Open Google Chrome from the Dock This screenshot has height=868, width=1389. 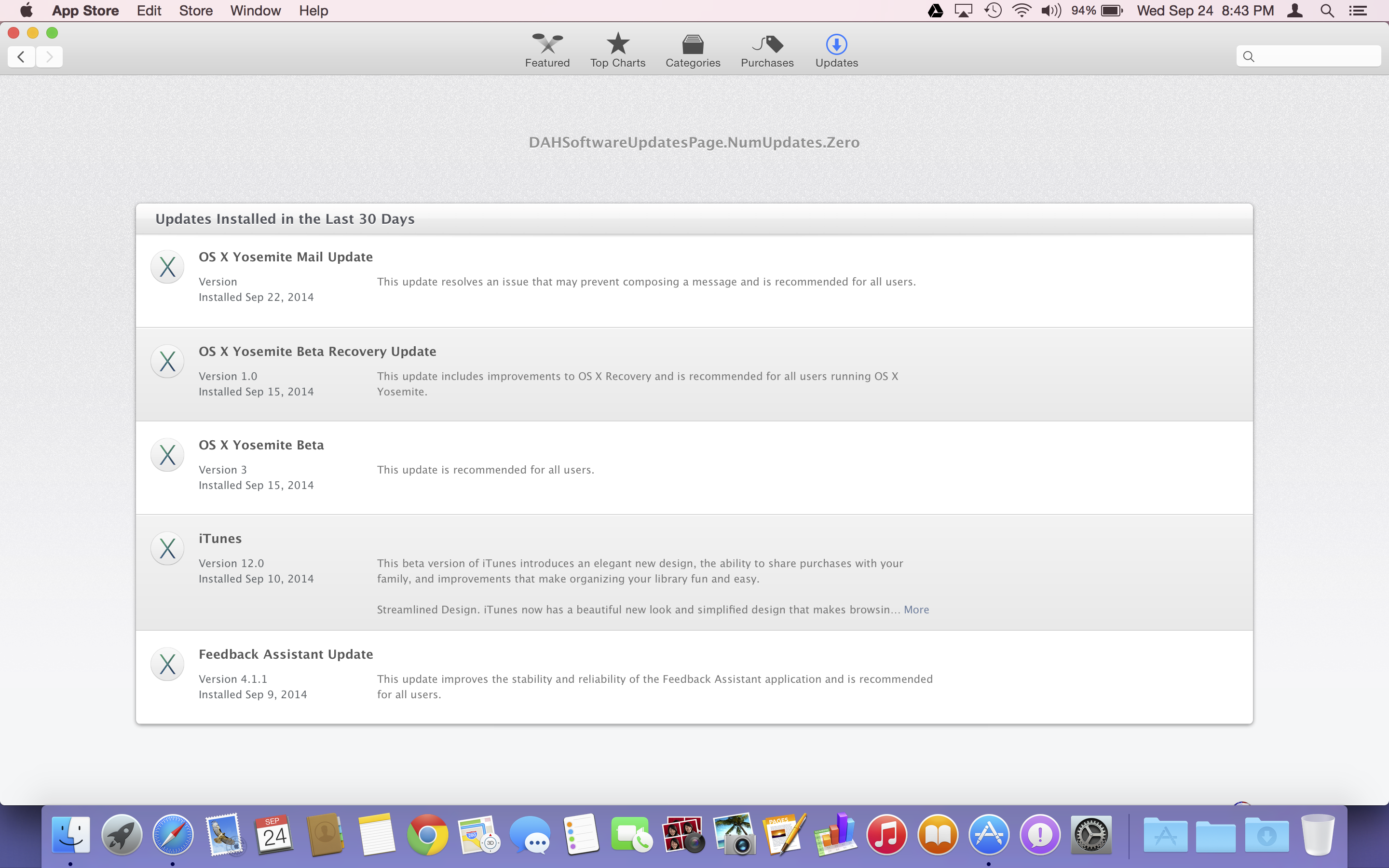click(428, 835)
